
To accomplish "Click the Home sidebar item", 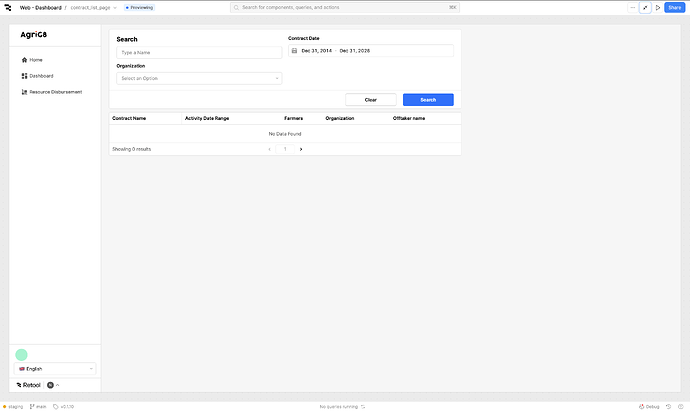I will (x=36, y=60).
